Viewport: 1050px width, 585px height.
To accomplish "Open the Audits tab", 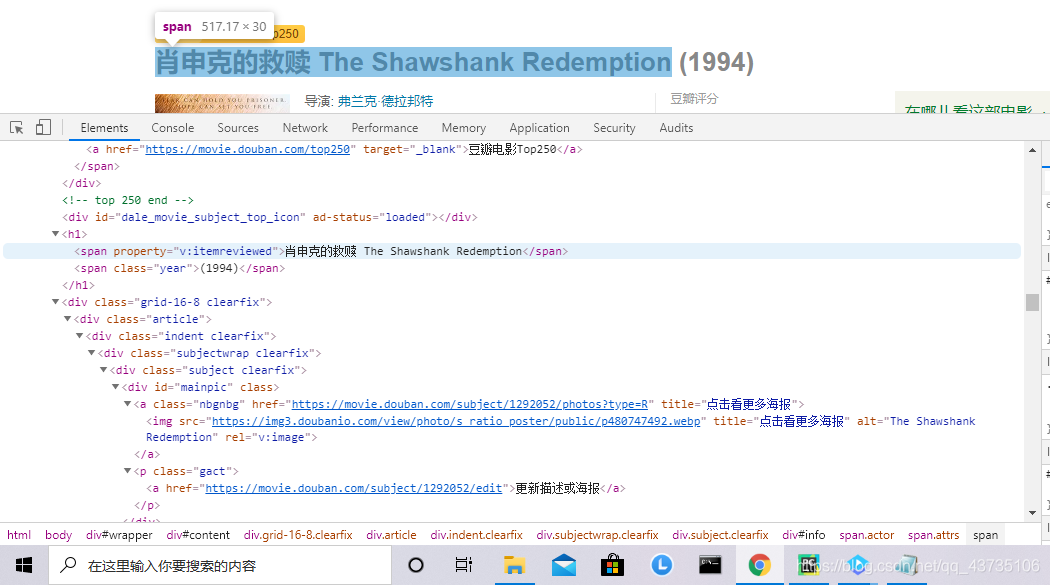I will coord(676,128).
